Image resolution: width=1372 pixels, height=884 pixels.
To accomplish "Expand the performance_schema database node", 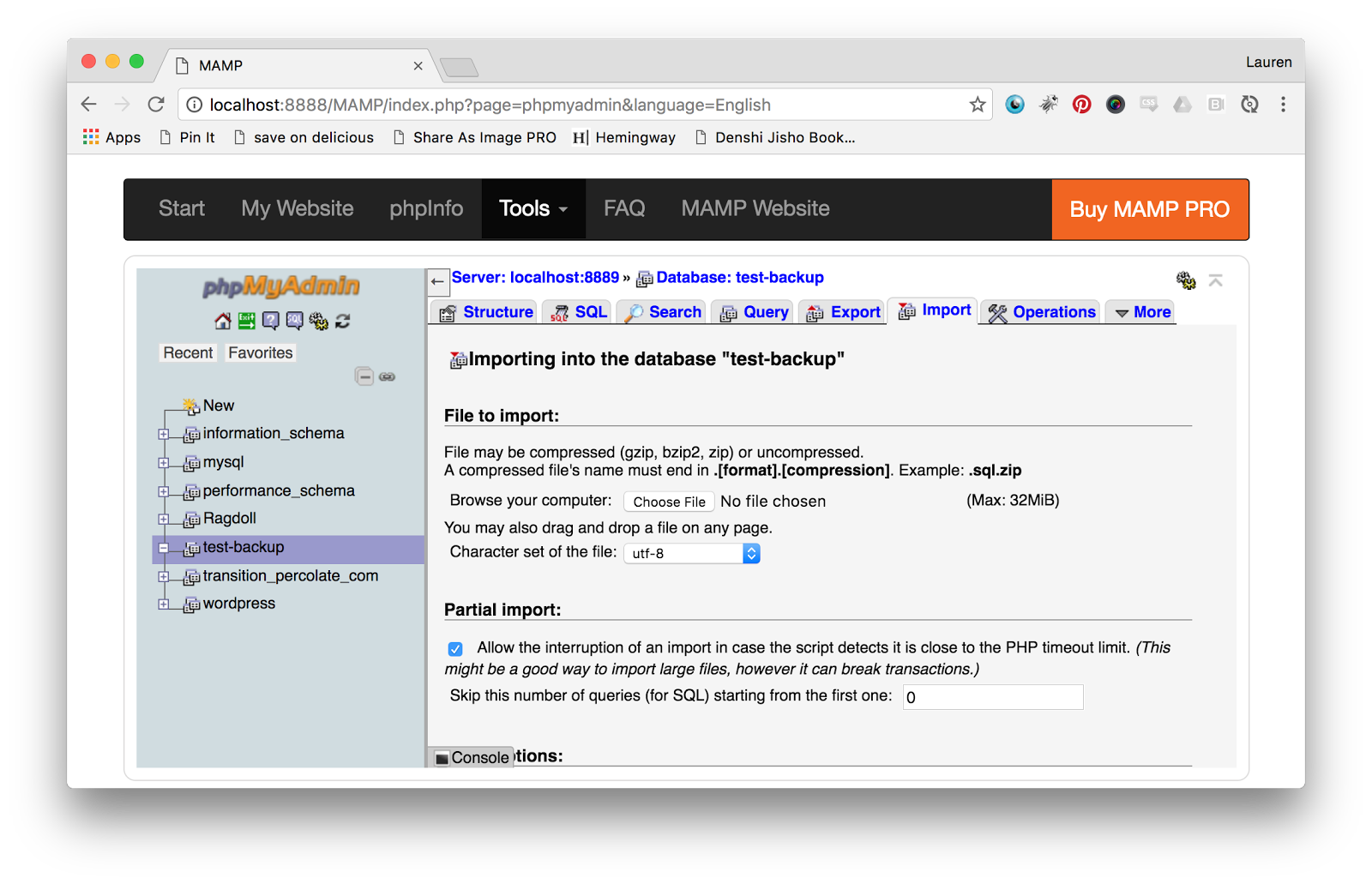I will point(163,491).
